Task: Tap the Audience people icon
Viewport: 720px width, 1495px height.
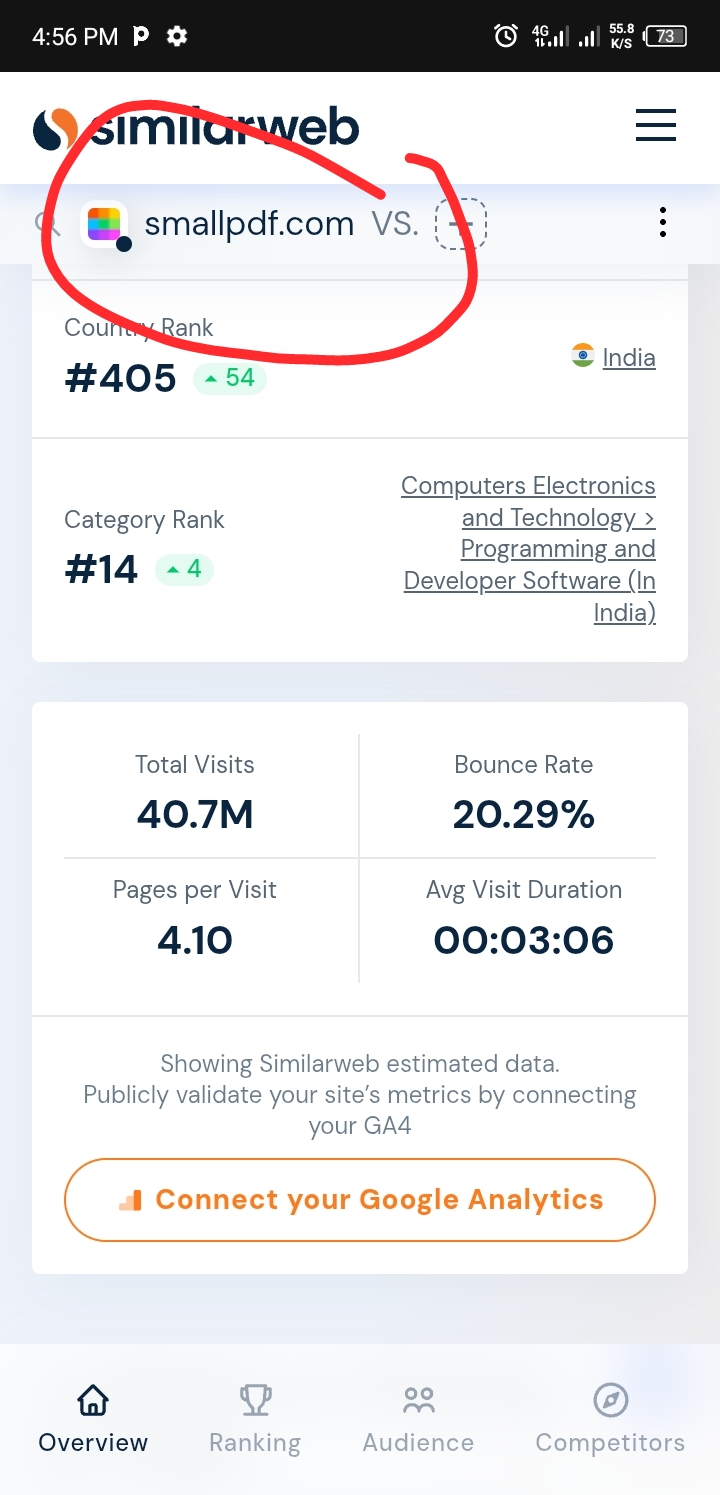Action: [418, 1400]
